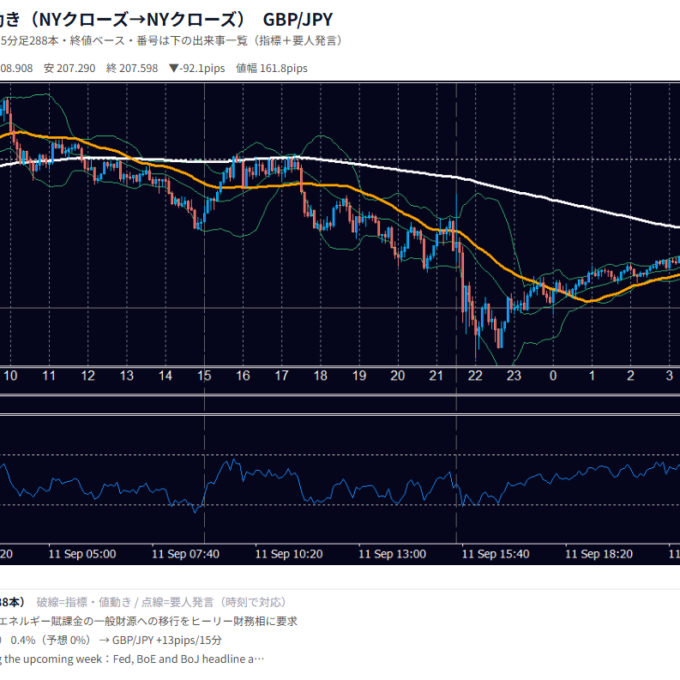
Task: Click hour label 12 on chart axis
Action: pos(88,376)
